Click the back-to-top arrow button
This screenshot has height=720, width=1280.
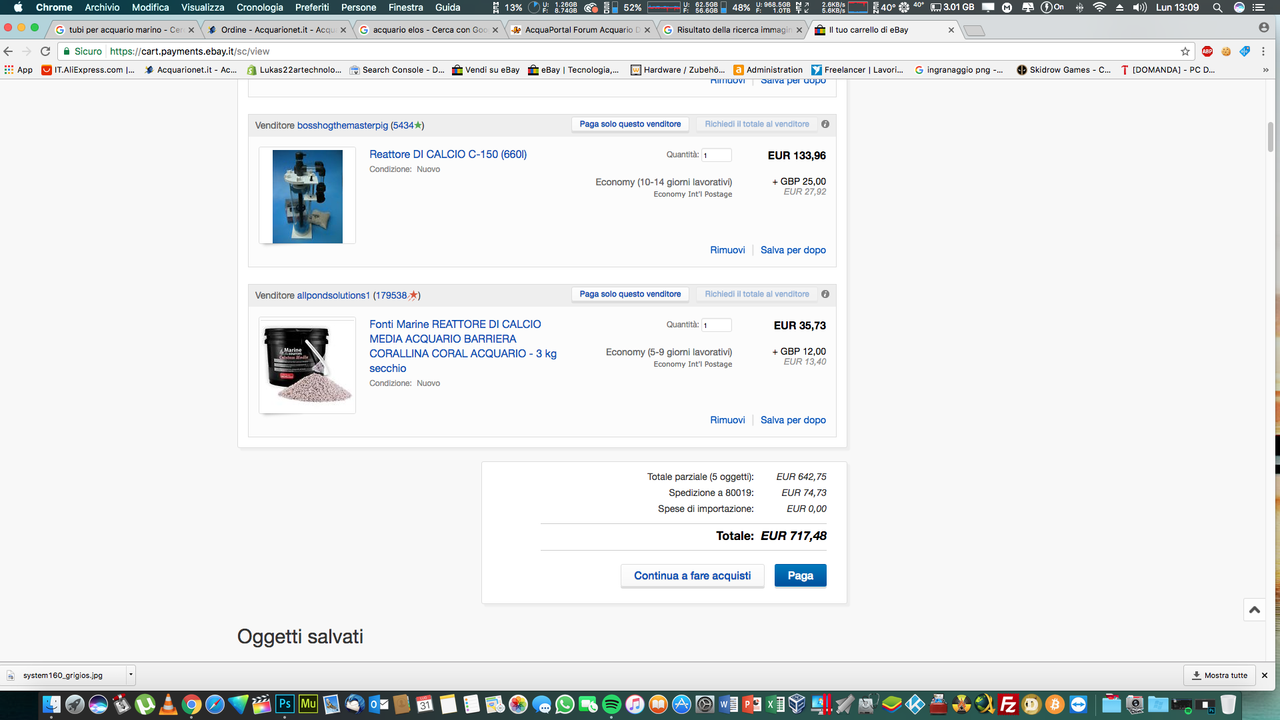click(x=1254, y=609)
